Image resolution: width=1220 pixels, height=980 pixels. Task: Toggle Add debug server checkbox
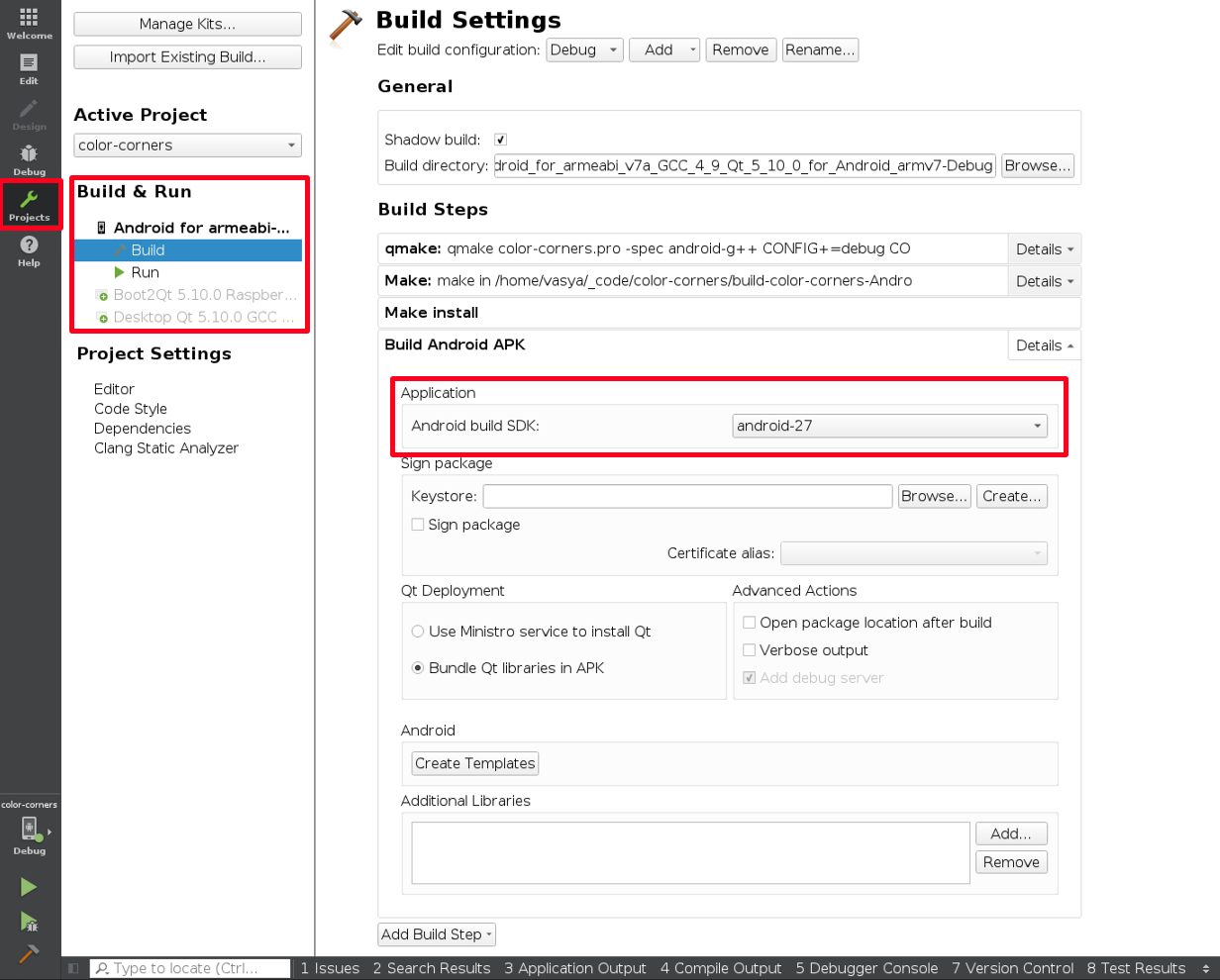(750, 678)
